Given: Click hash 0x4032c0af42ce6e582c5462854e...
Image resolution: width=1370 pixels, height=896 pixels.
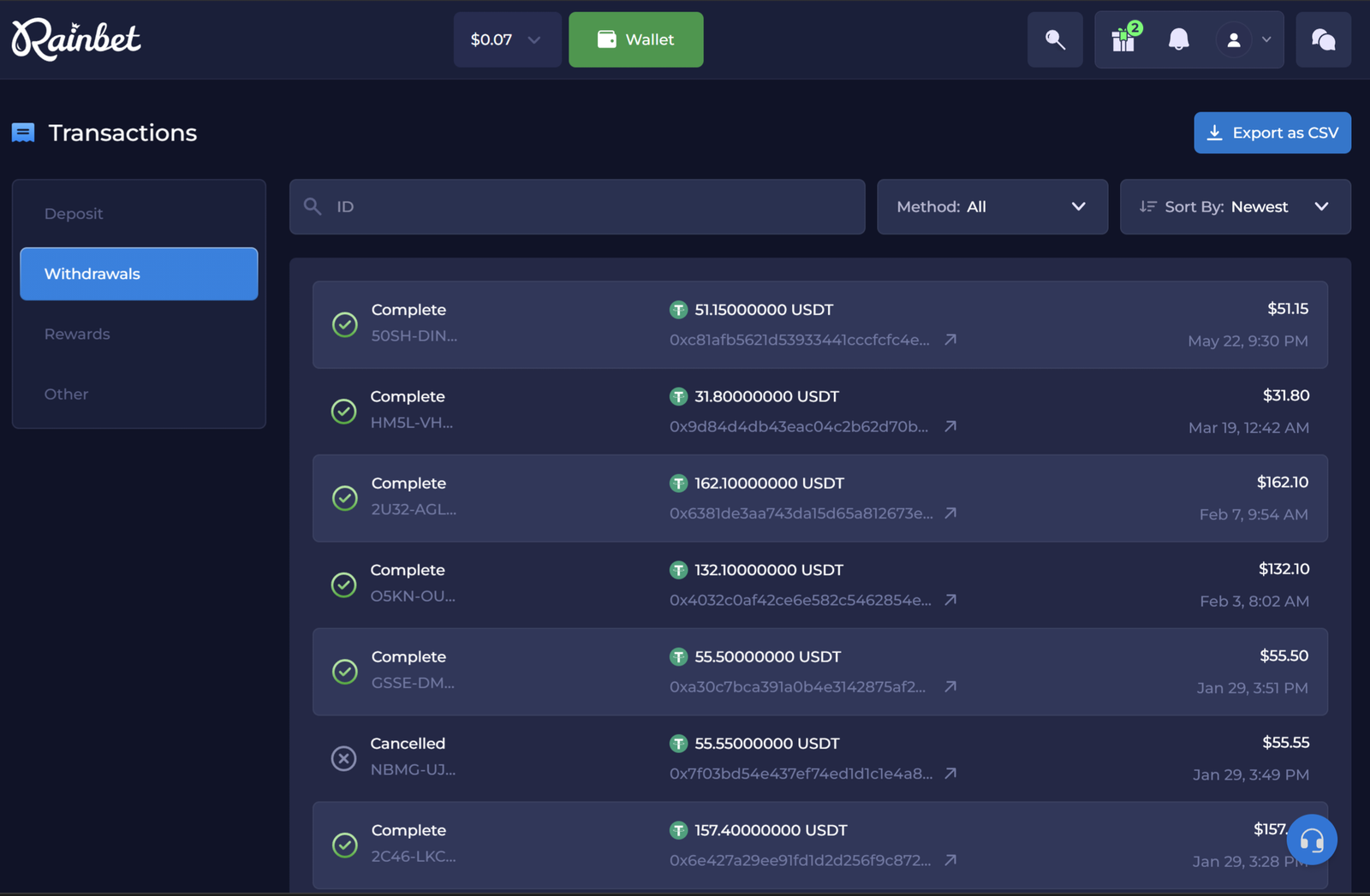Looking at the screenshot, I should click(x=801, y=600).
